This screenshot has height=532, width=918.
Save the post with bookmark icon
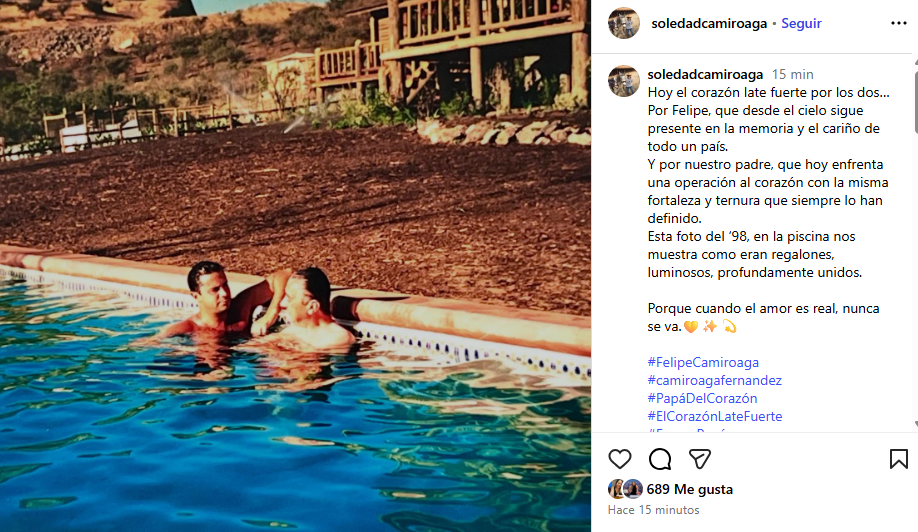(x=899, y=459)
